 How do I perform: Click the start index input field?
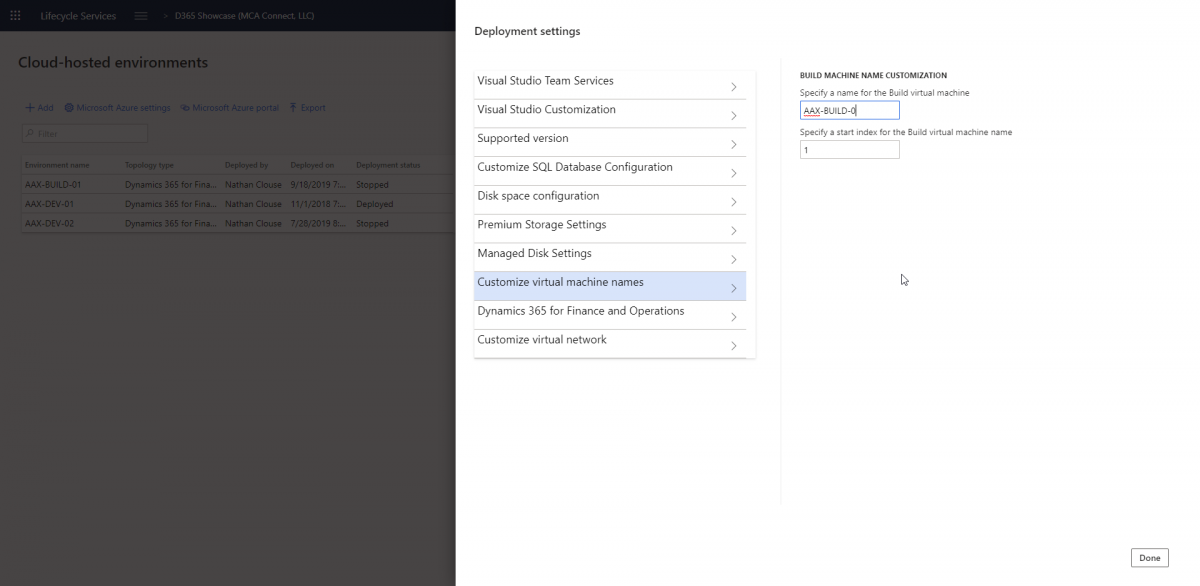point(849,149)
